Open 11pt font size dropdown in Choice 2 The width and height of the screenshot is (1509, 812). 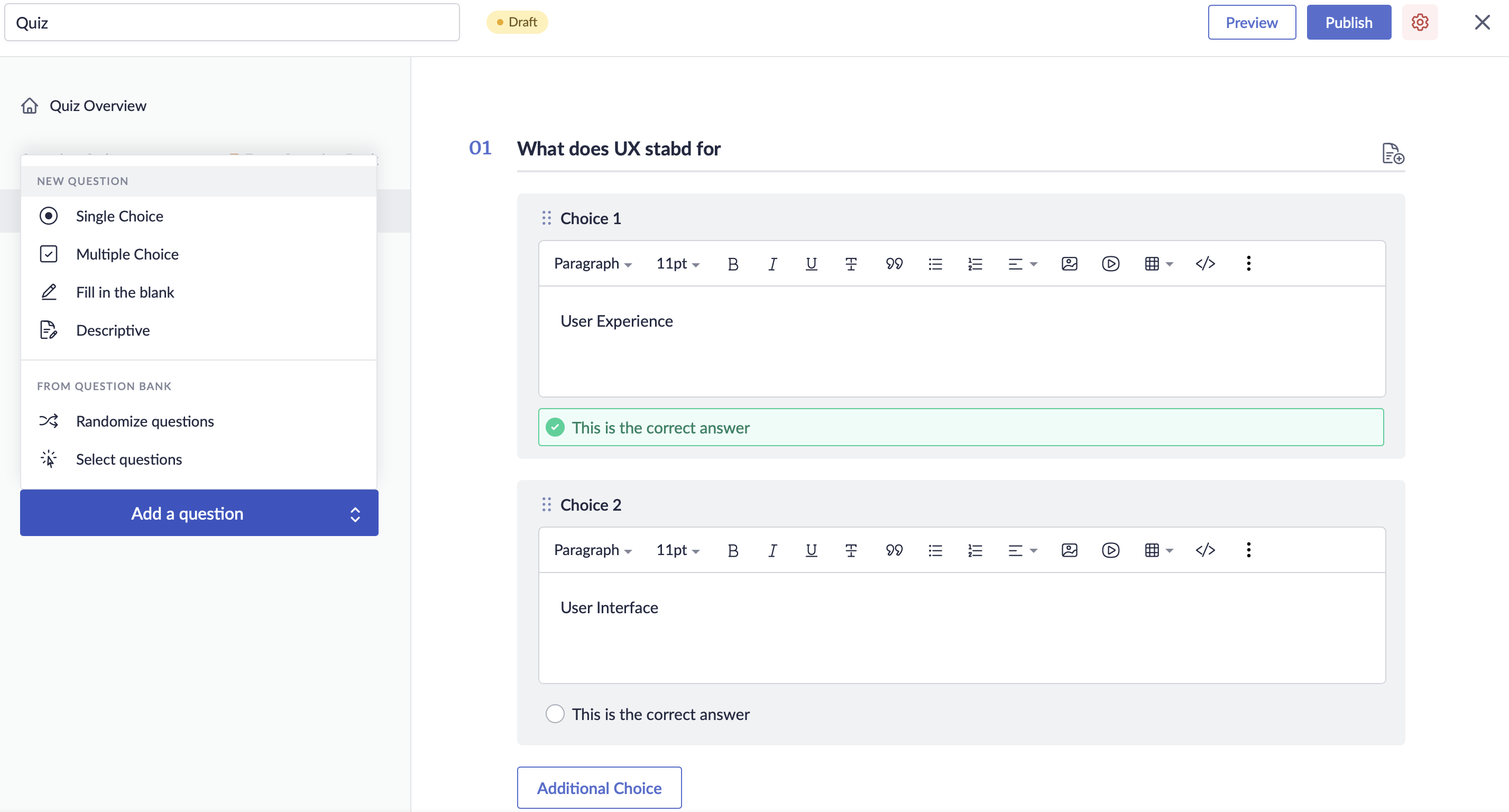tap(677, 550)
